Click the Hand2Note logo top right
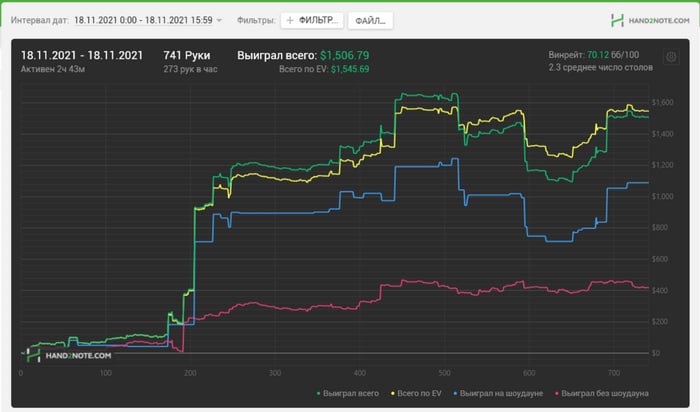Screen dimensions: 700x412 coord(650,21)
